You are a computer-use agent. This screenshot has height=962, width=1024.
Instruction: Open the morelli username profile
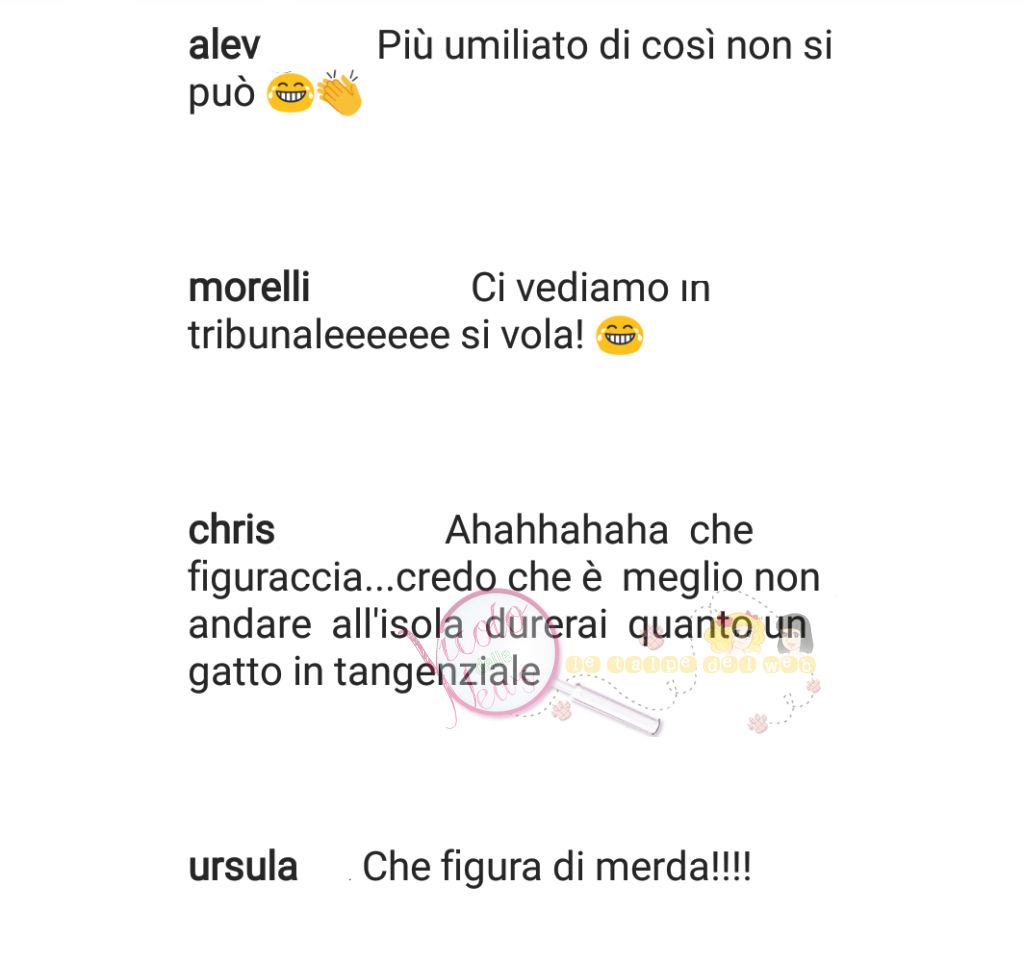pyautogui.click(x=249, y=287)
